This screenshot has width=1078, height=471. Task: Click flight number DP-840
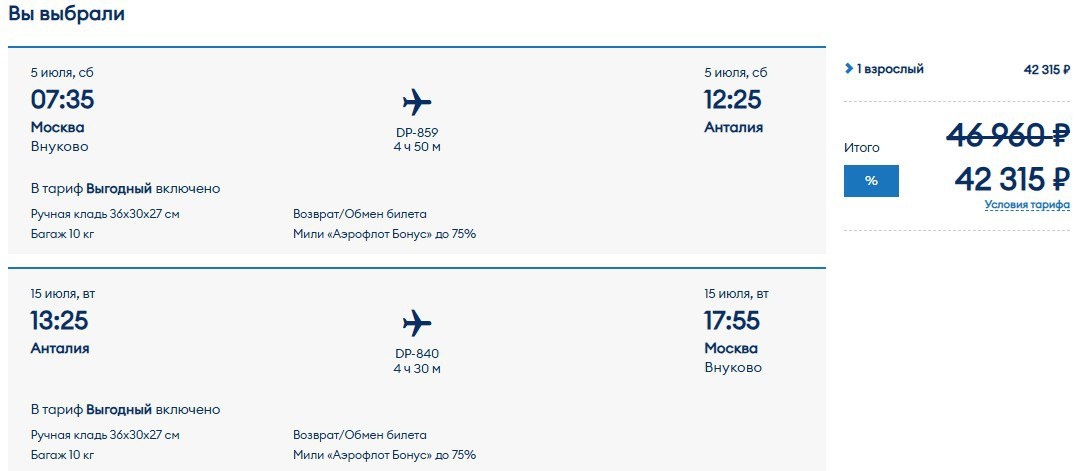[x=417, y=353]
